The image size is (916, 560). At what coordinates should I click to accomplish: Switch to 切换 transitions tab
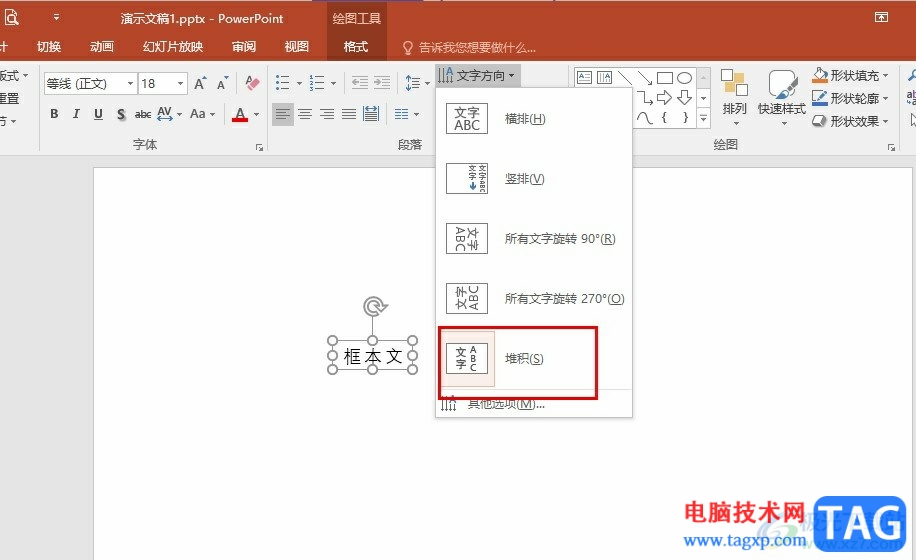(x=48, y=47)
